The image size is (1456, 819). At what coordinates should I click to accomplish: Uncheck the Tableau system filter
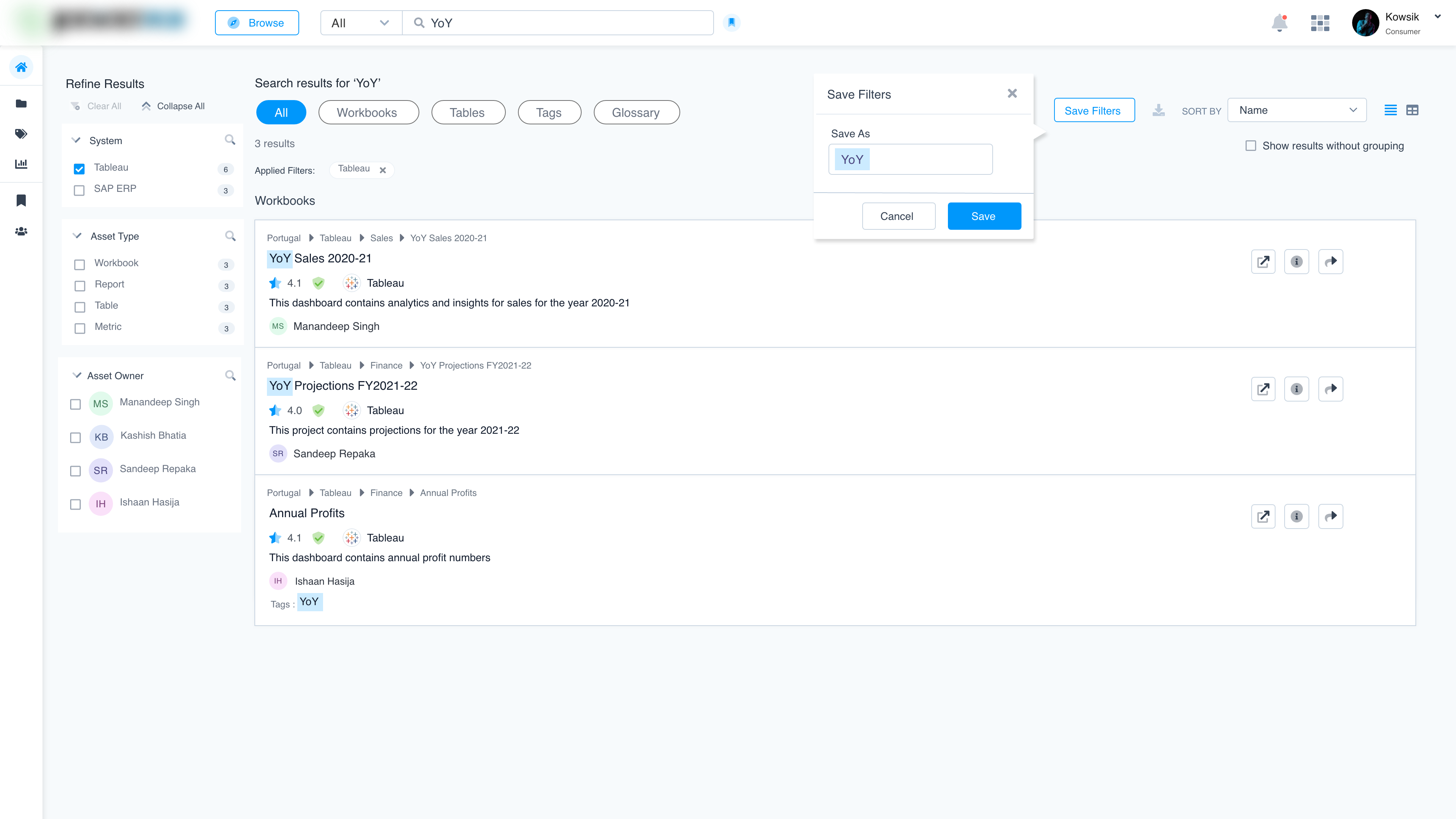[79, 168]
